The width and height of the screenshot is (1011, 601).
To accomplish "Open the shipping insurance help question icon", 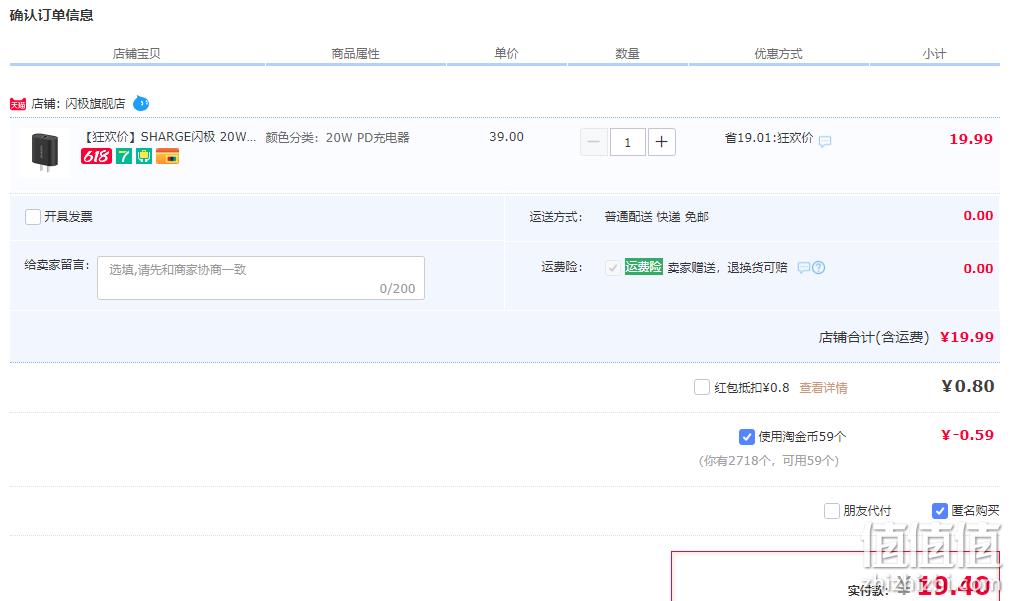I will pos(818,268).
